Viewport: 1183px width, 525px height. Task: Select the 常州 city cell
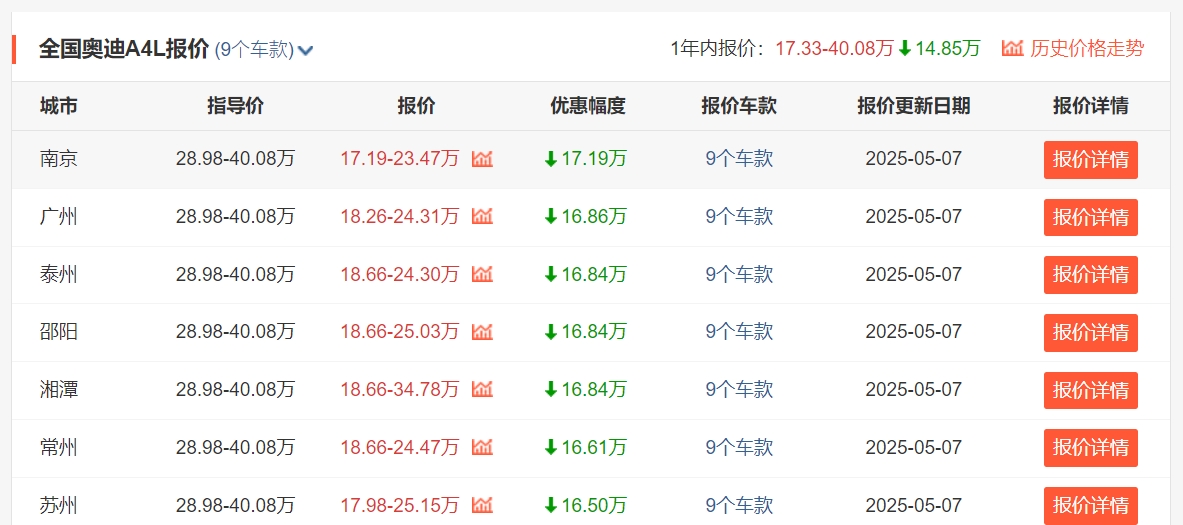pos(59,447)
